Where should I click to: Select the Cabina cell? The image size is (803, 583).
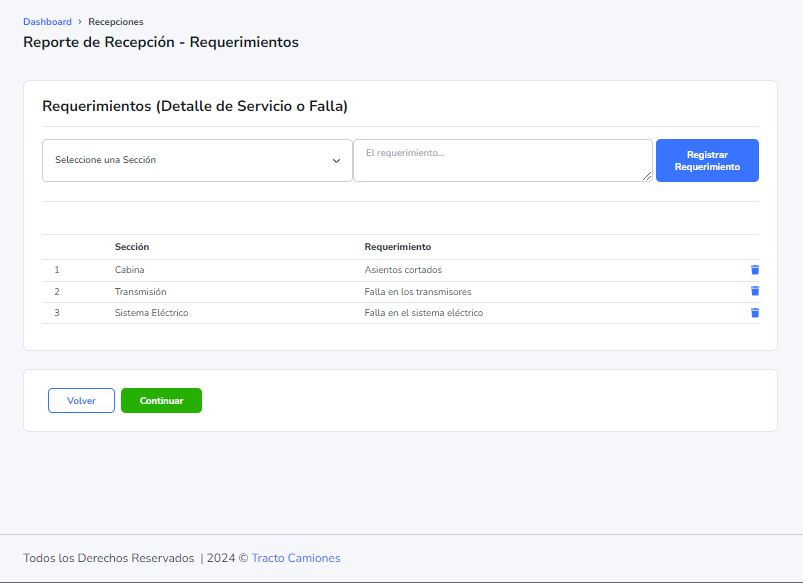coord(130,270)
